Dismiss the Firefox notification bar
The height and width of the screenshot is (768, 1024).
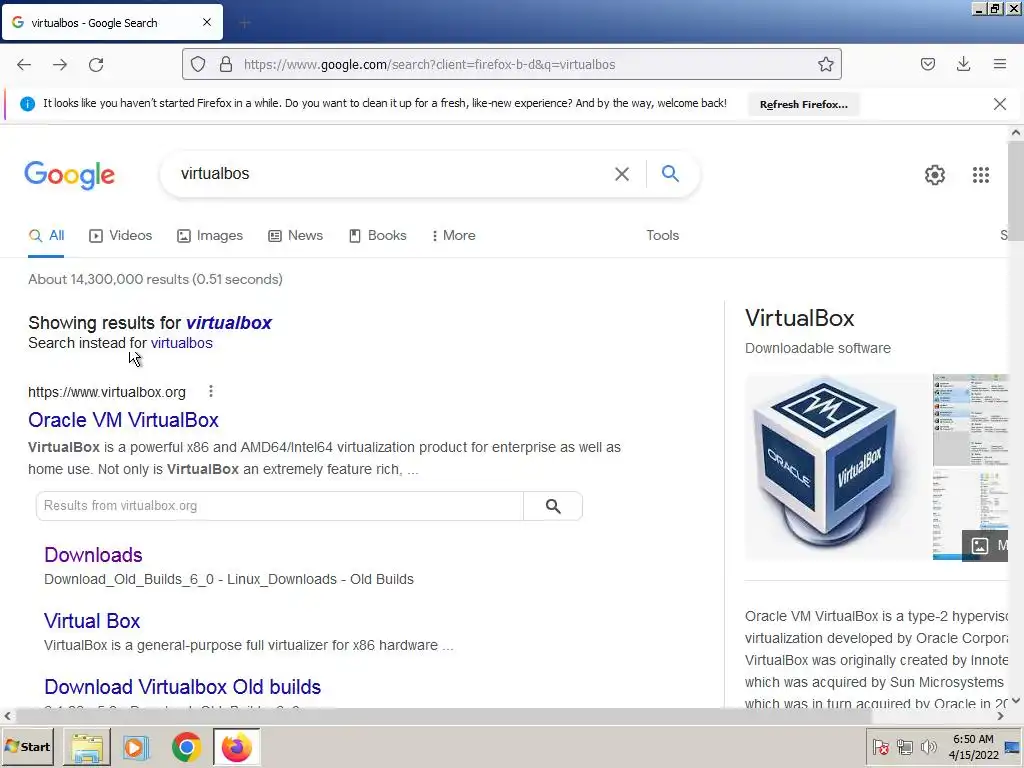(x=999, y=104)
